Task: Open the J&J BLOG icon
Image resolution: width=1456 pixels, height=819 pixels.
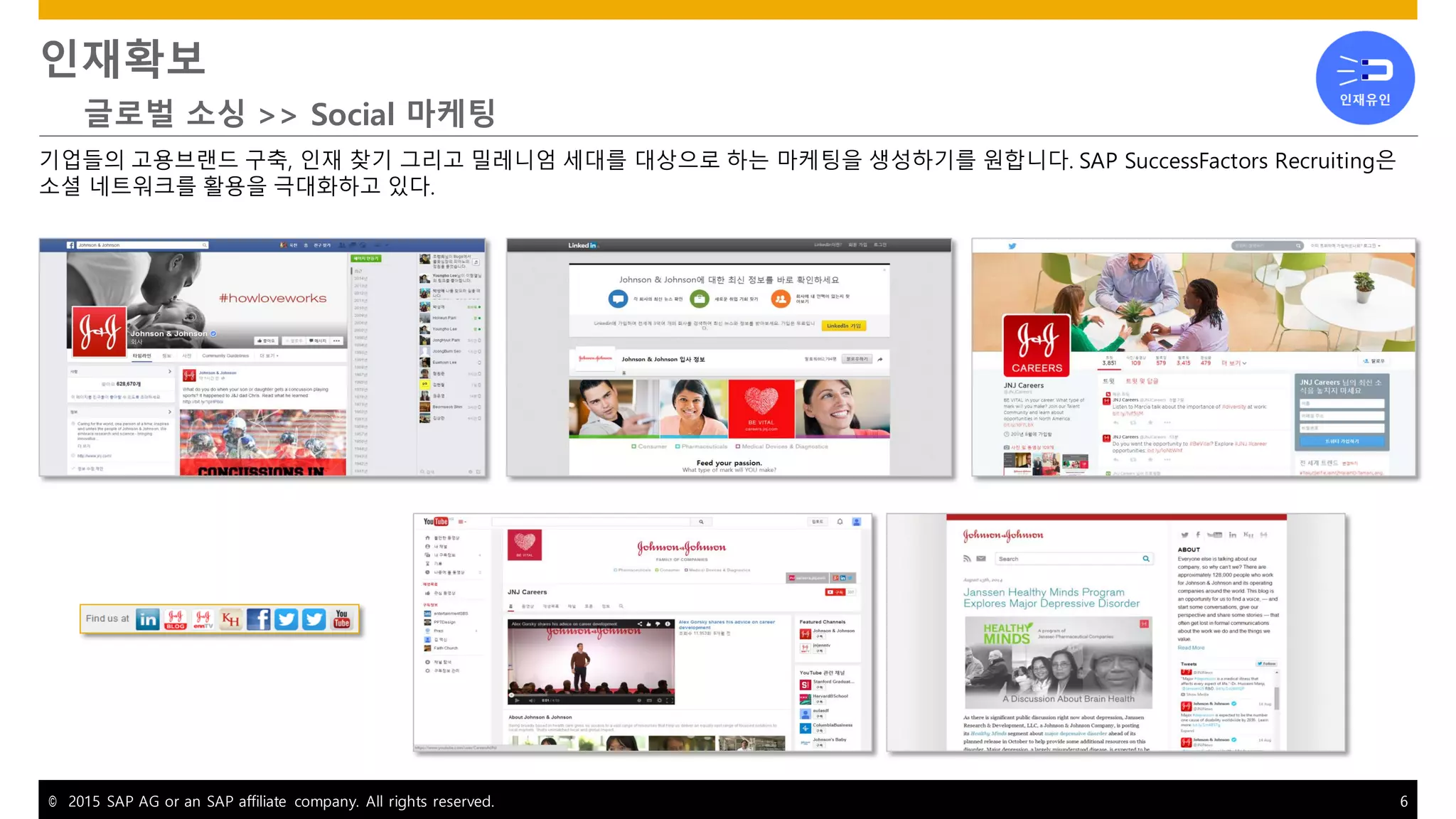Action: tap(176, 619)
